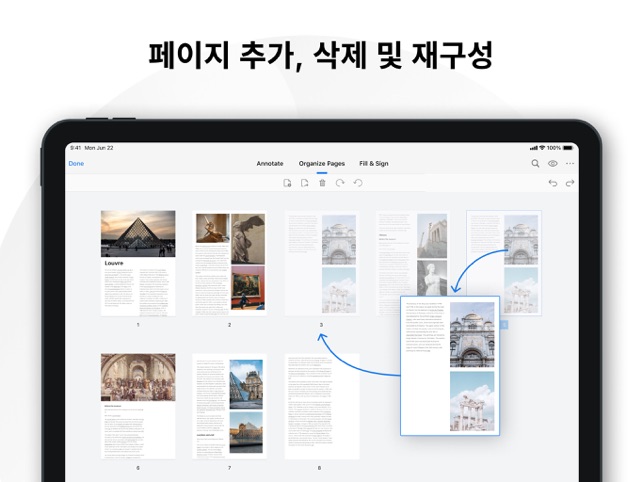The width and height of the screenshot is (643, 482).
Task: Click the extract page icon
Action: 304,183
